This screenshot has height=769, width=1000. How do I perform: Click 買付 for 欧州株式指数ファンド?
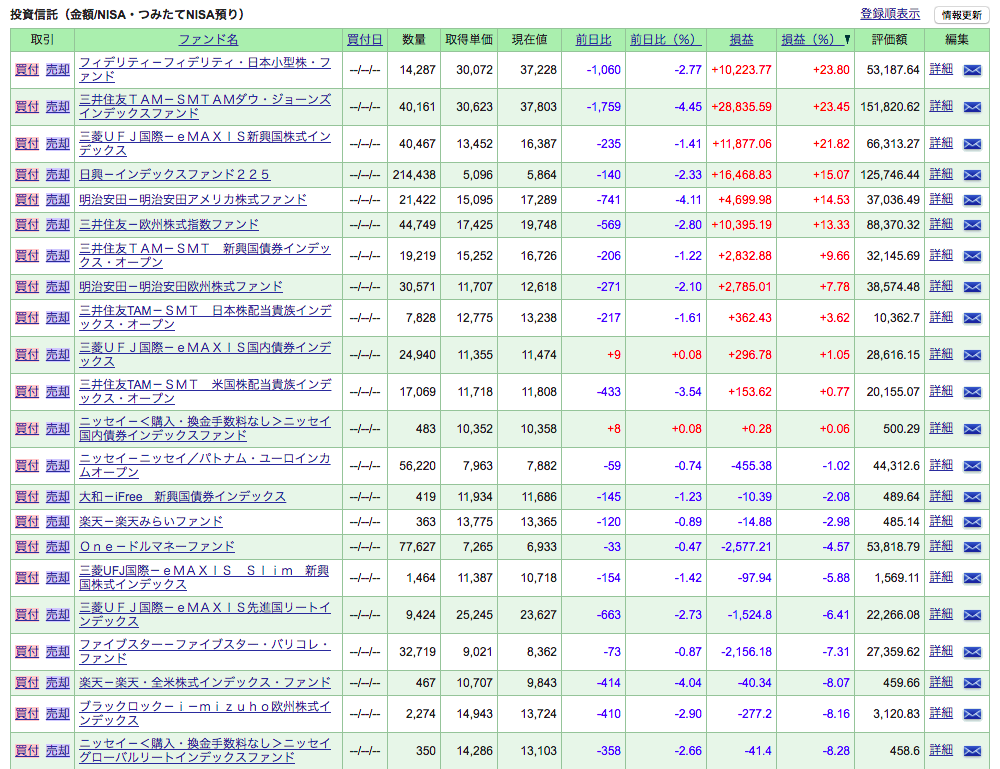point(27,224)
